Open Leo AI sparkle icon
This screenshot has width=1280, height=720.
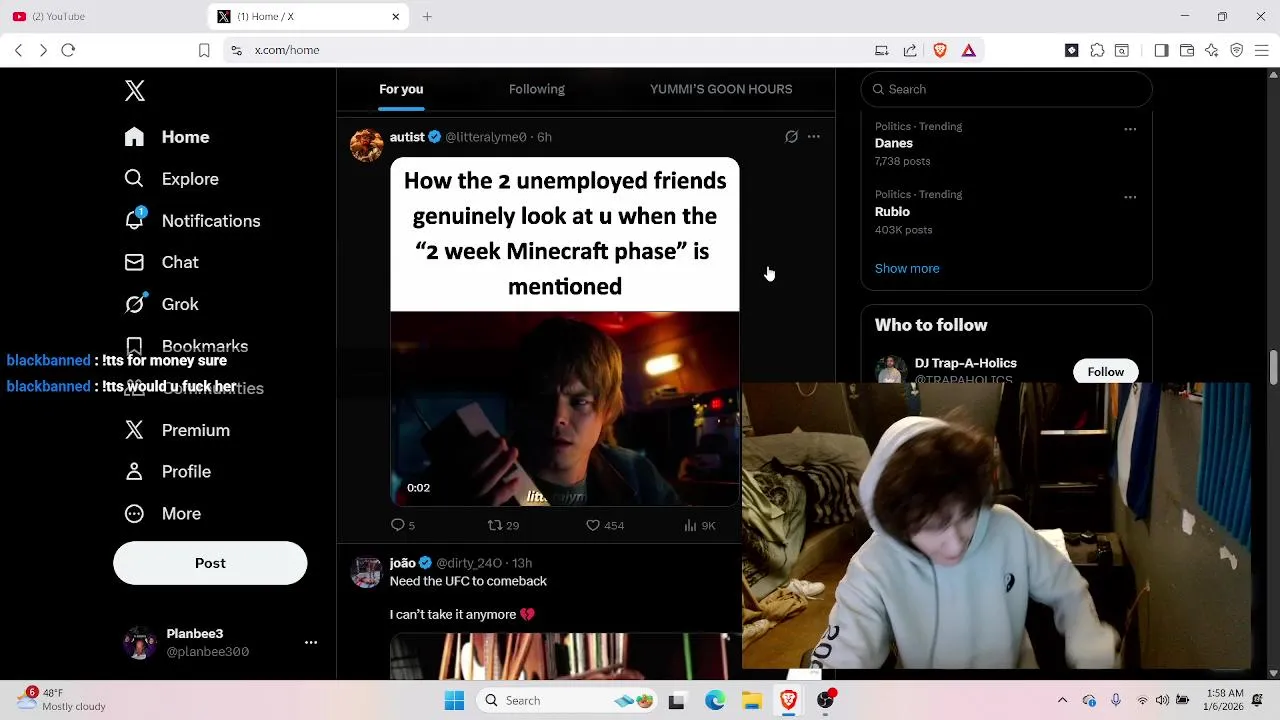click(x=1212, y=50)
